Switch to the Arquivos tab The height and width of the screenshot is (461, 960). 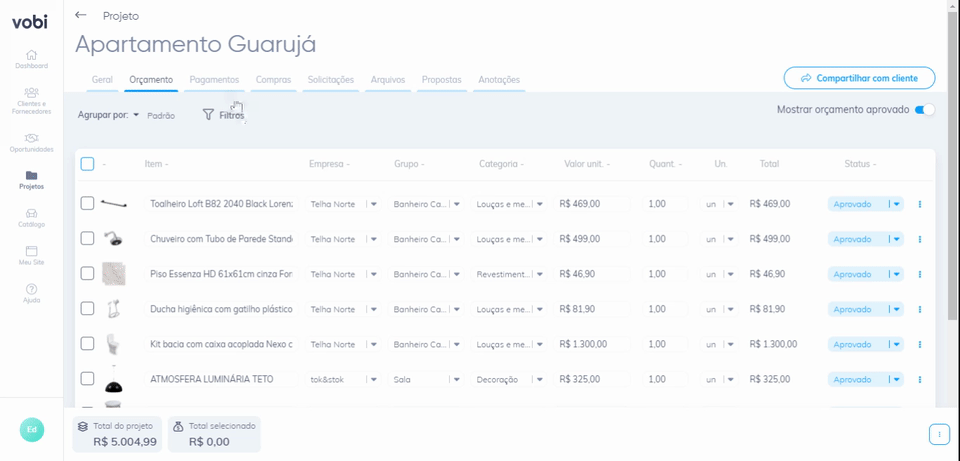(x=388, y=80)
